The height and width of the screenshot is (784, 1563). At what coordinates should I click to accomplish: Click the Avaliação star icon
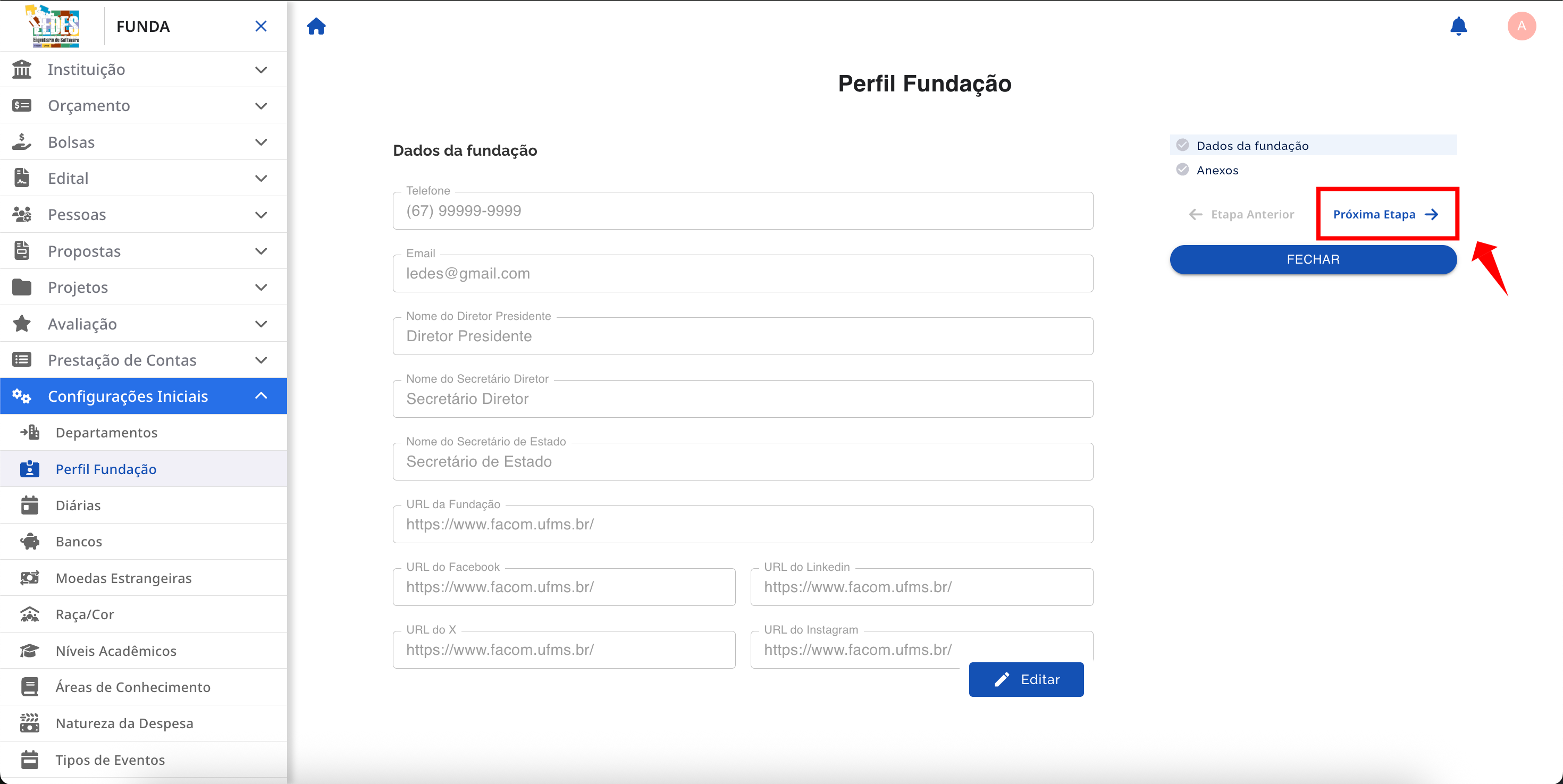coord(22,323)
